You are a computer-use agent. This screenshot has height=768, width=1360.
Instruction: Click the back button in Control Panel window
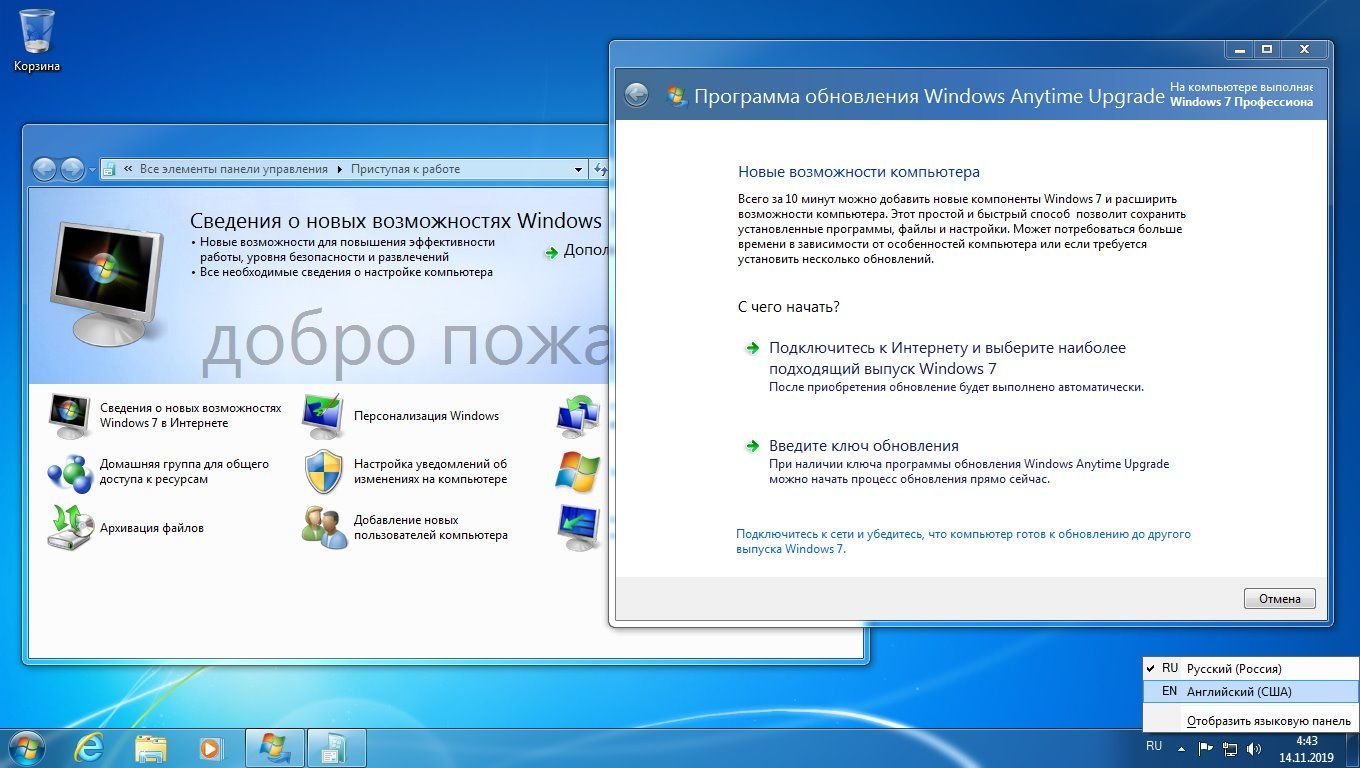[x=44, y=169]
